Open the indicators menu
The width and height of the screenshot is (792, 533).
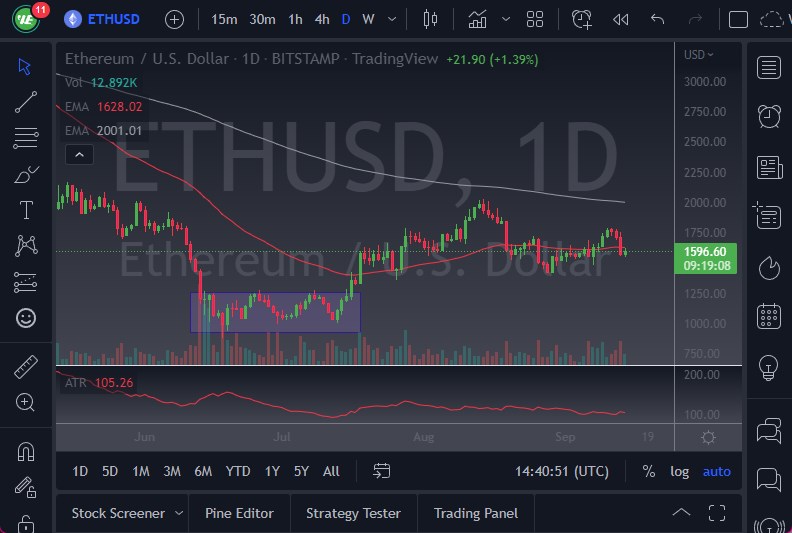pyautogui.click(x=477, y=20)
